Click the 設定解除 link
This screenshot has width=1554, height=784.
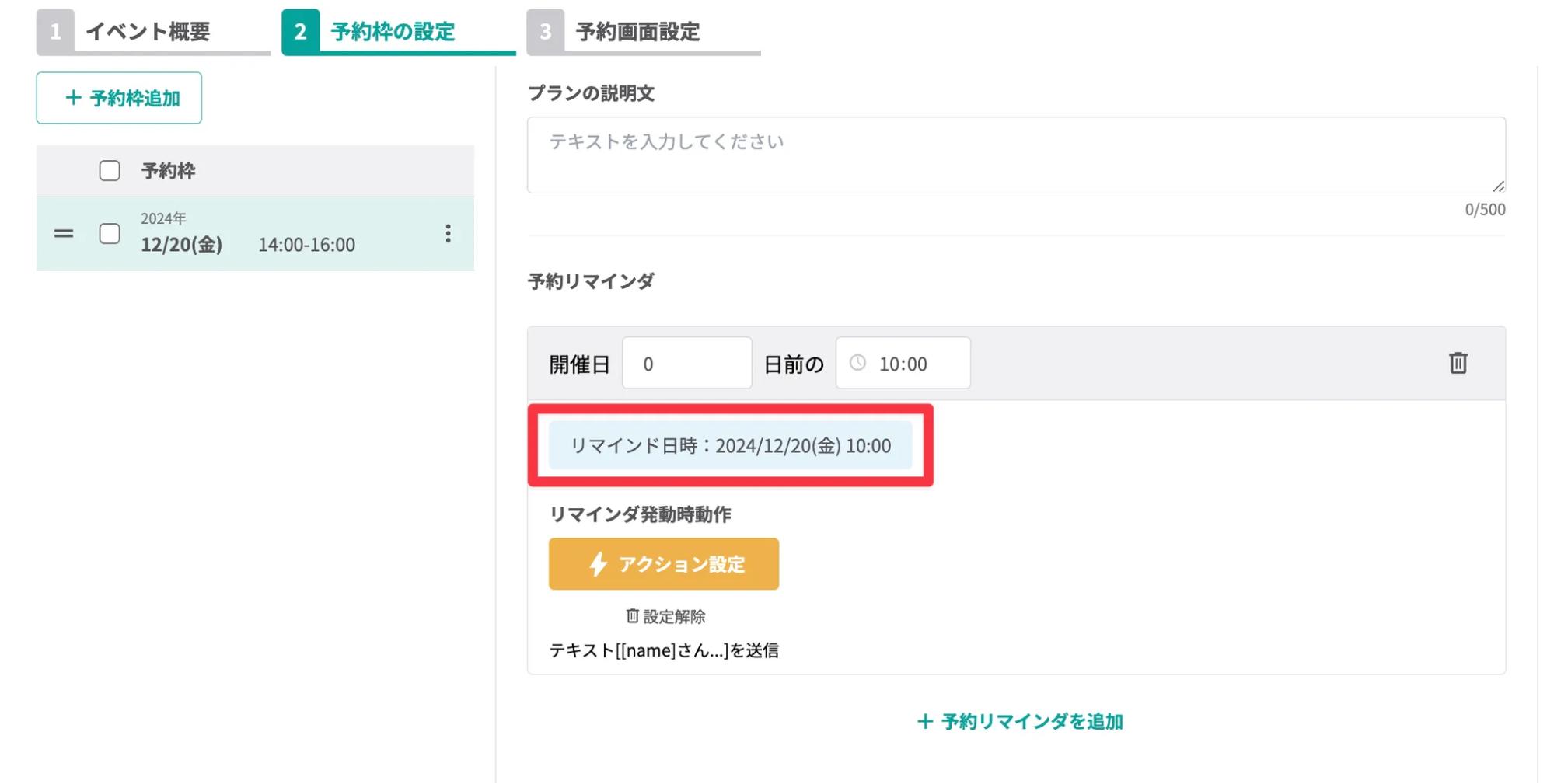pos(673,616)
